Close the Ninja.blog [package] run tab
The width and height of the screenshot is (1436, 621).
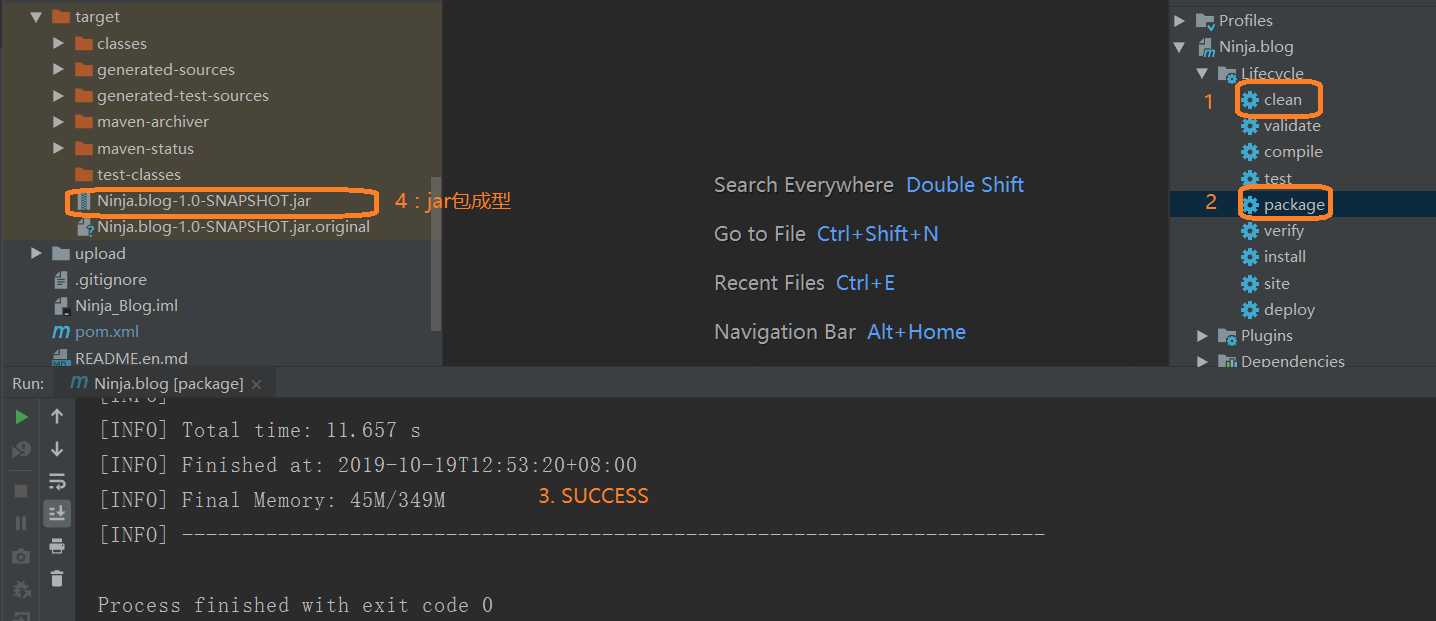[257, 384]
